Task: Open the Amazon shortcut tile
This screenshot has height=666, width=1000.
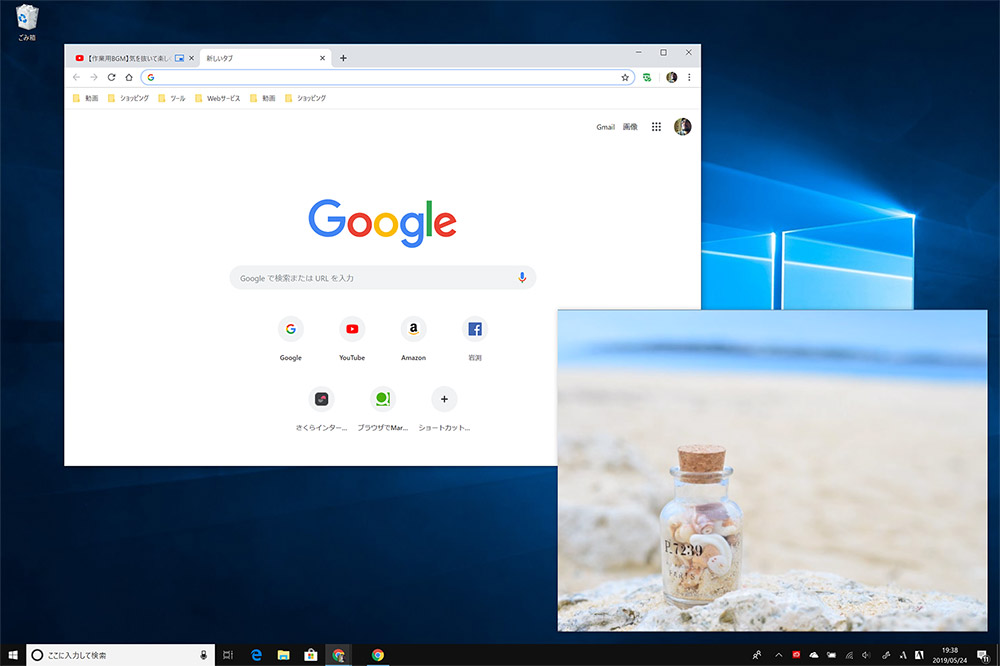Action: 413,338
